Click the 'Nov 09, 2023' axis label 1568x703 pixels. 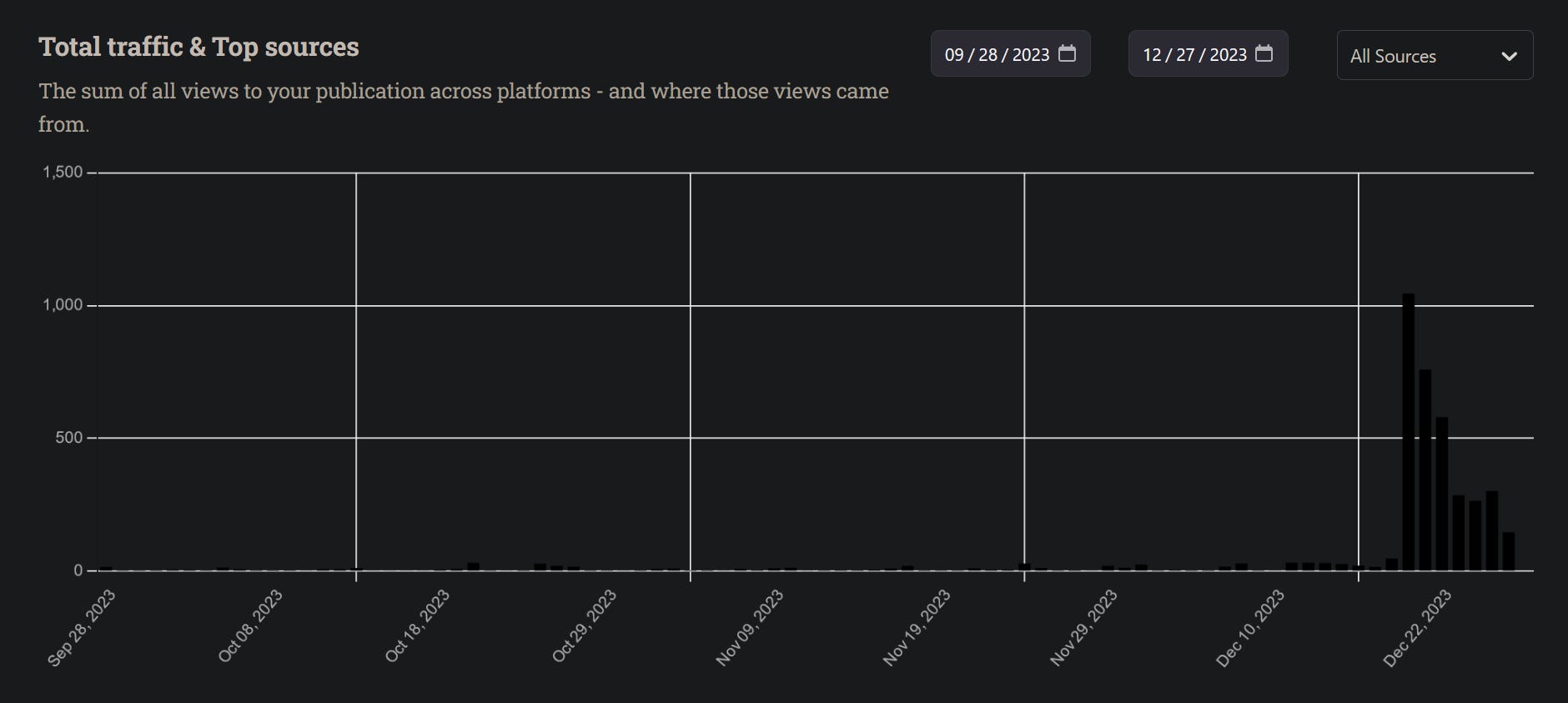pos(750,627)
